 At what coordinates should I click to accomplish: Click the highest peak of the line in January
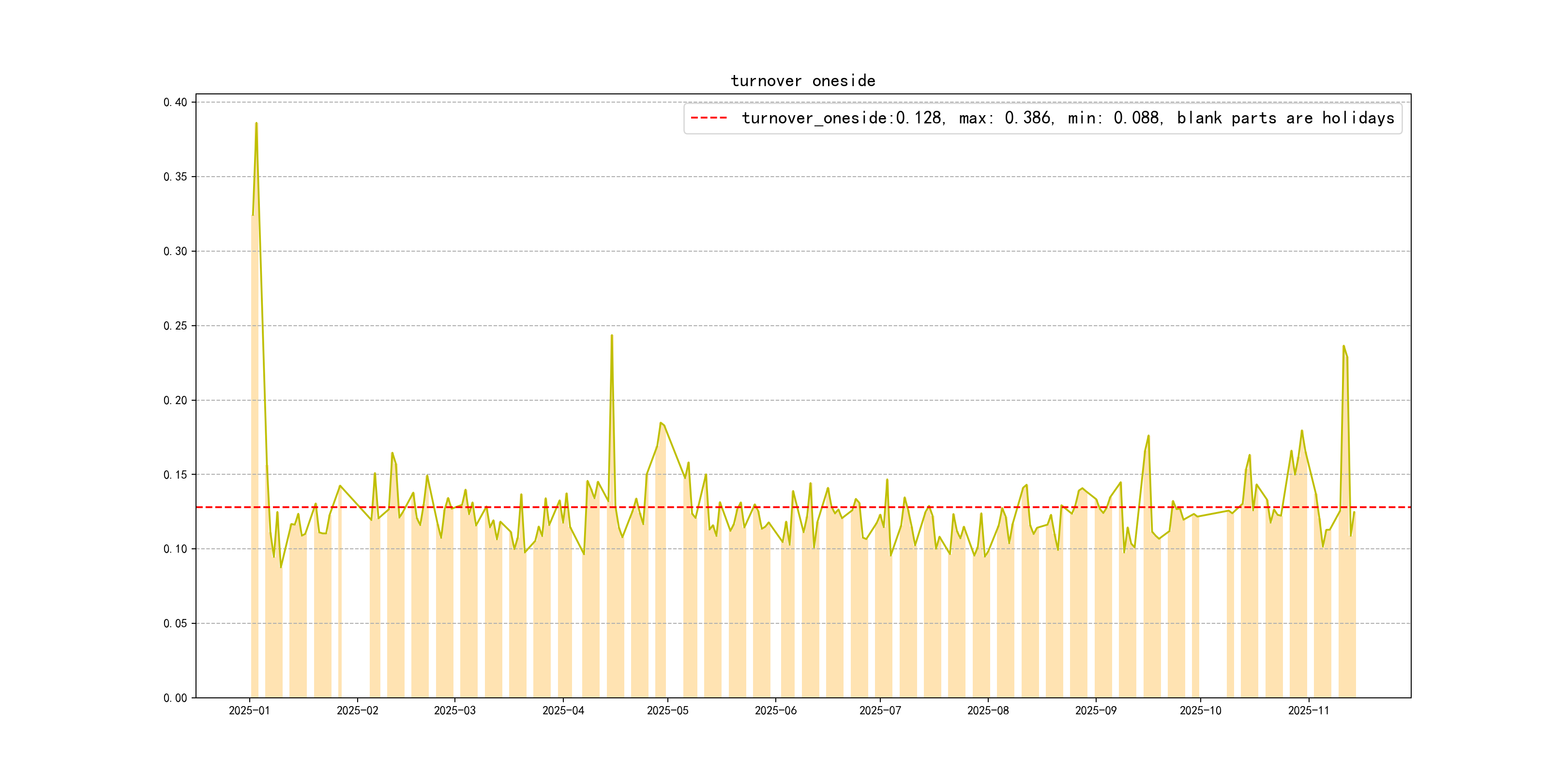256,123
